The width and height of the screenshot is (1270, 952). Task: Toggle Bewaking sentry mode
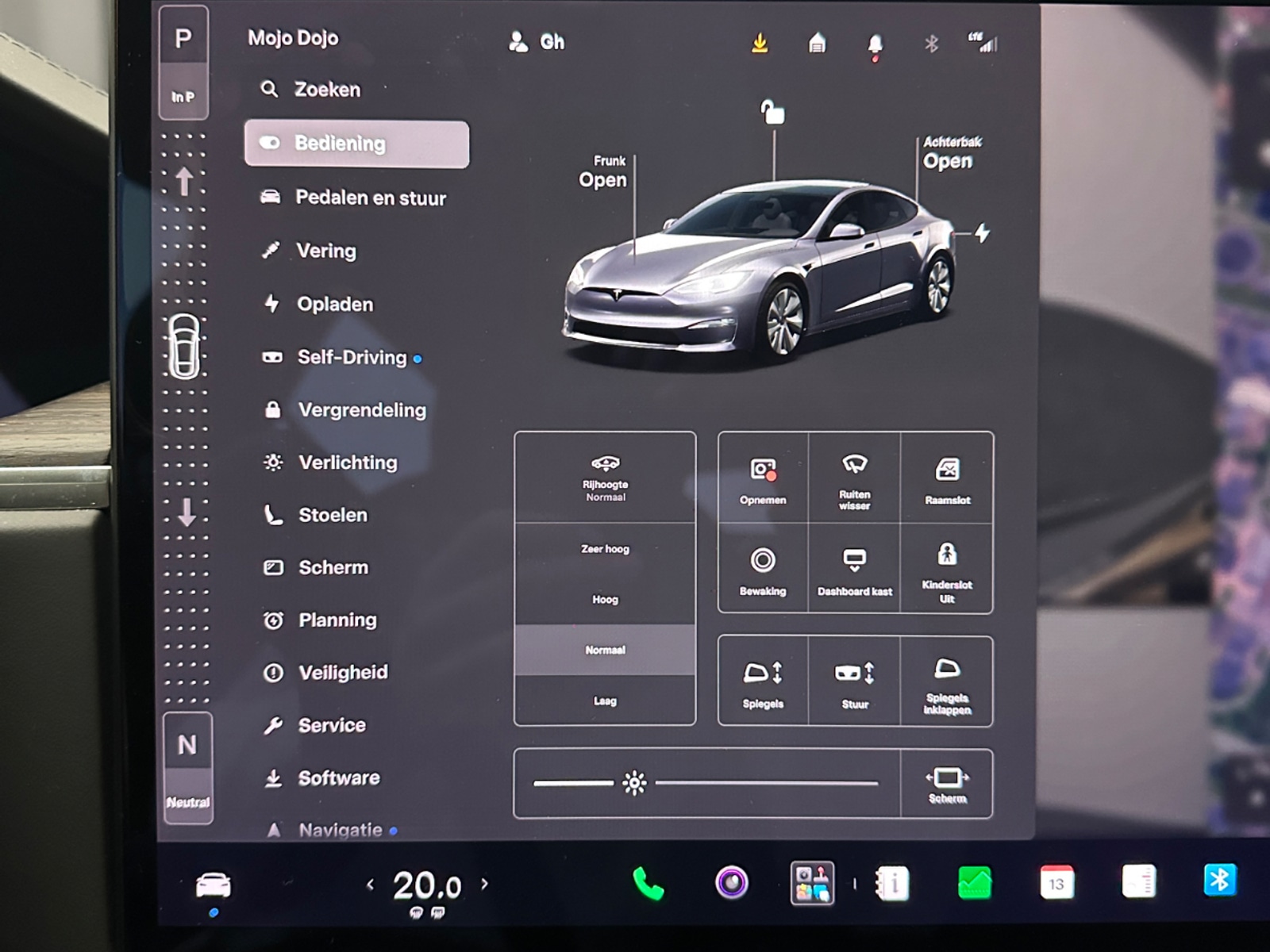click(x=763, y=569)
